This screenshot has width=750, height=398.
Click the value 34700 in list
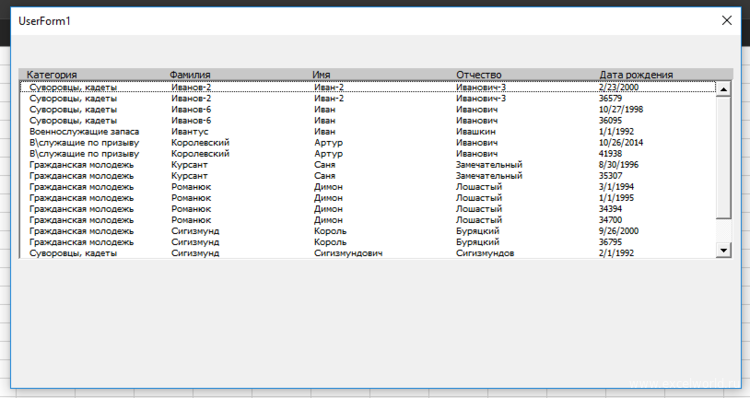tap(610, 220)
